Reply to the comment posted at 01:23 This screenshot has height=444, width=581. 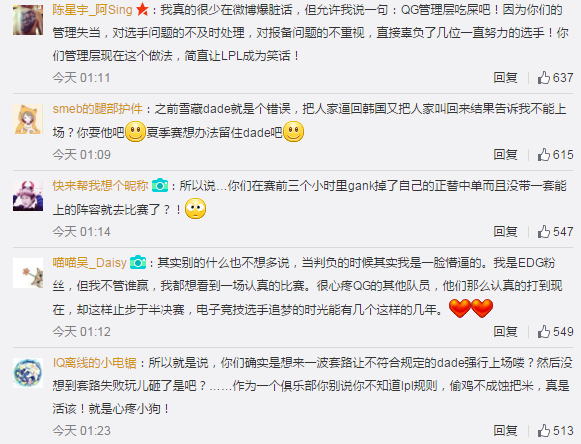tap(505, 431)
